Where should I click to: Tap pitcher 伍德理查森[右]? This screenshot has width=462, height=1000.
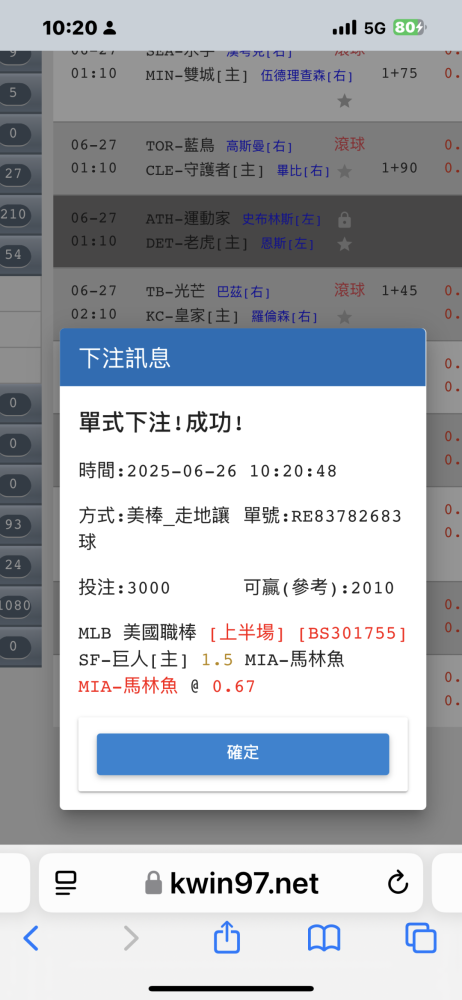click(306, 77)
